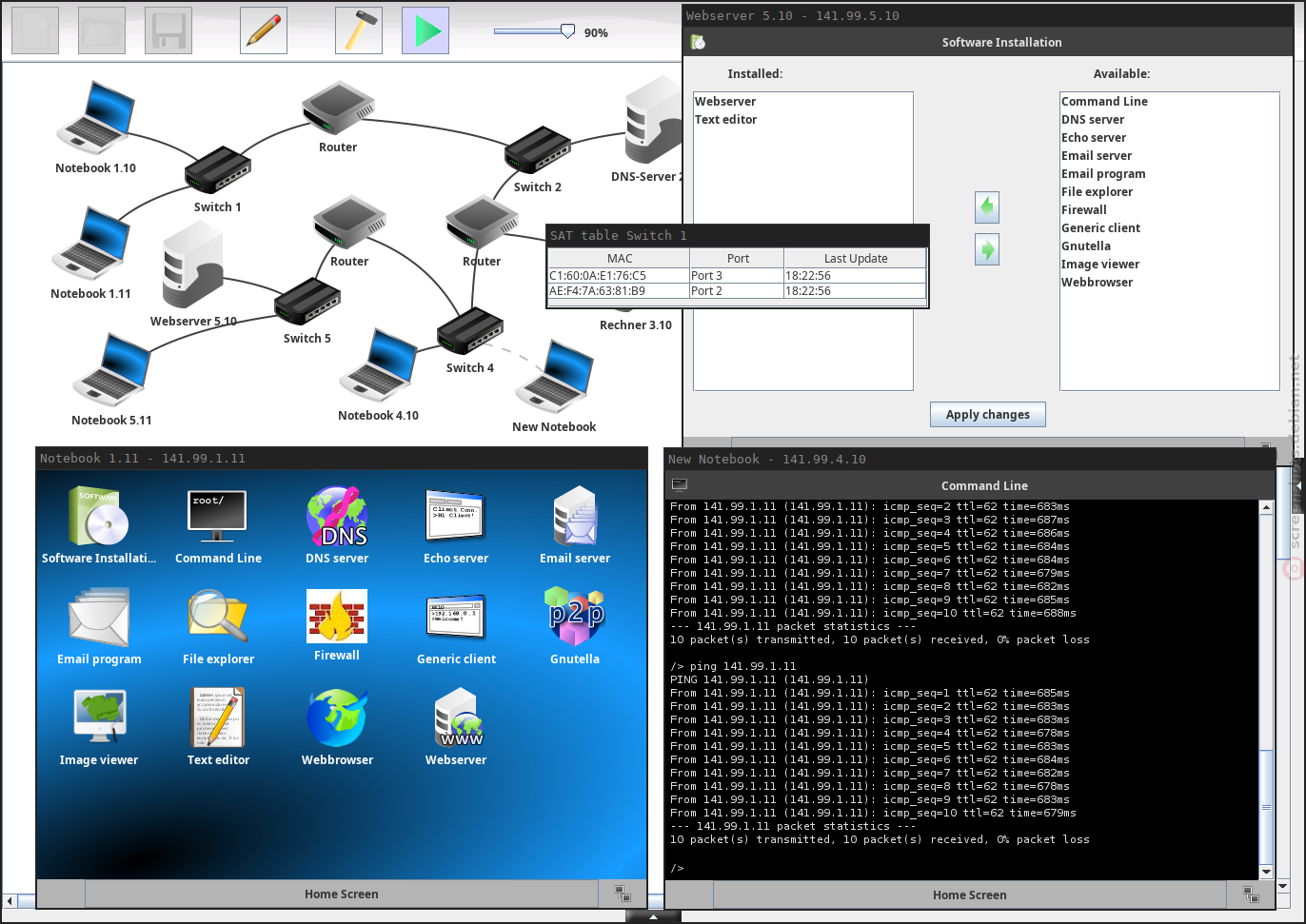Select Echo server in Available list
The height and width of the screenshot is (924, 1306).
[x=1094, y=137]
